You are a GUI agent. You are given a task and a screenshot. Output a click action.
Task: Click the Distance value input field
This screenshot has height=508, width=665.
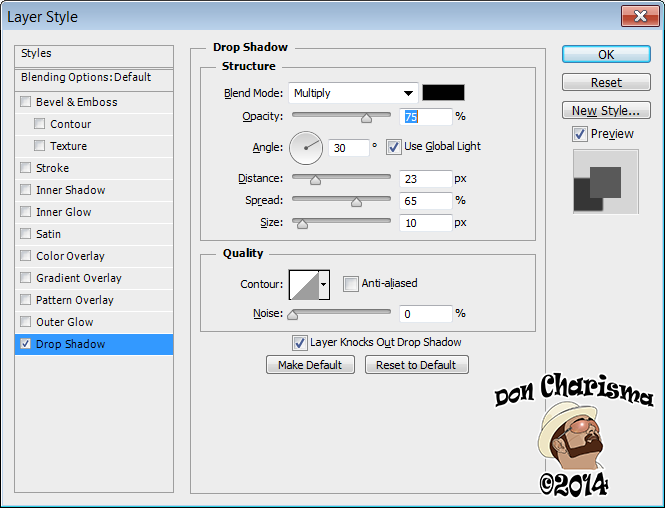(x=425, y=179)
